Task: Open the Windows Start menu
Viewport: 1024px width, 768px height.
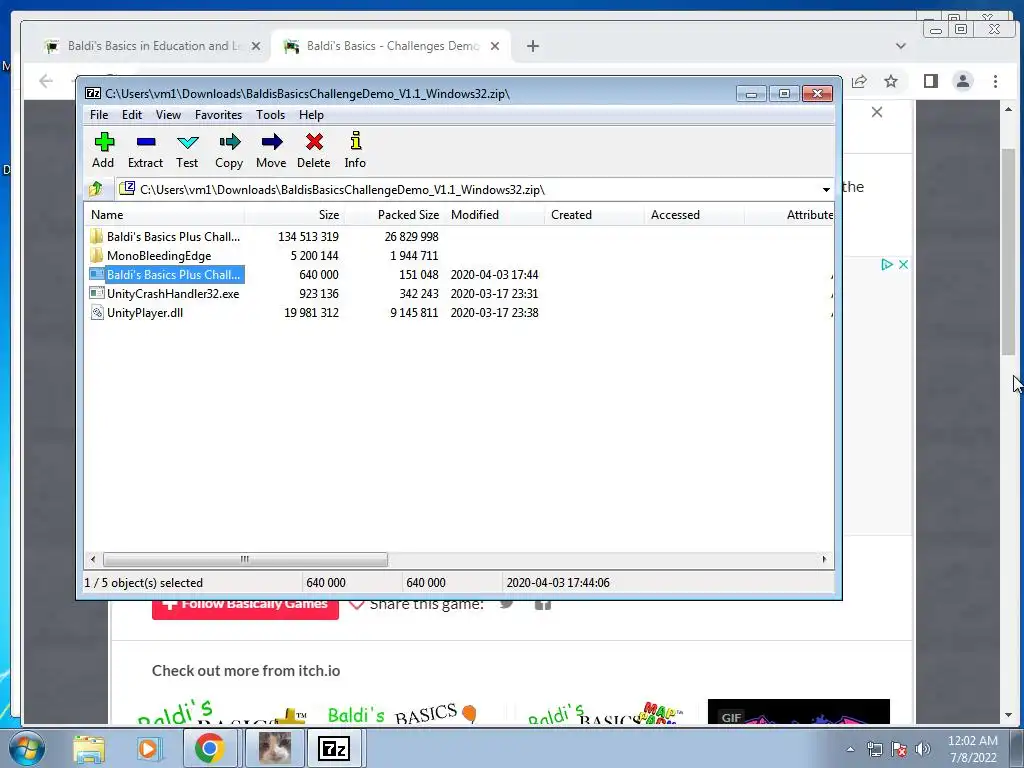Action: pos(26,748)
